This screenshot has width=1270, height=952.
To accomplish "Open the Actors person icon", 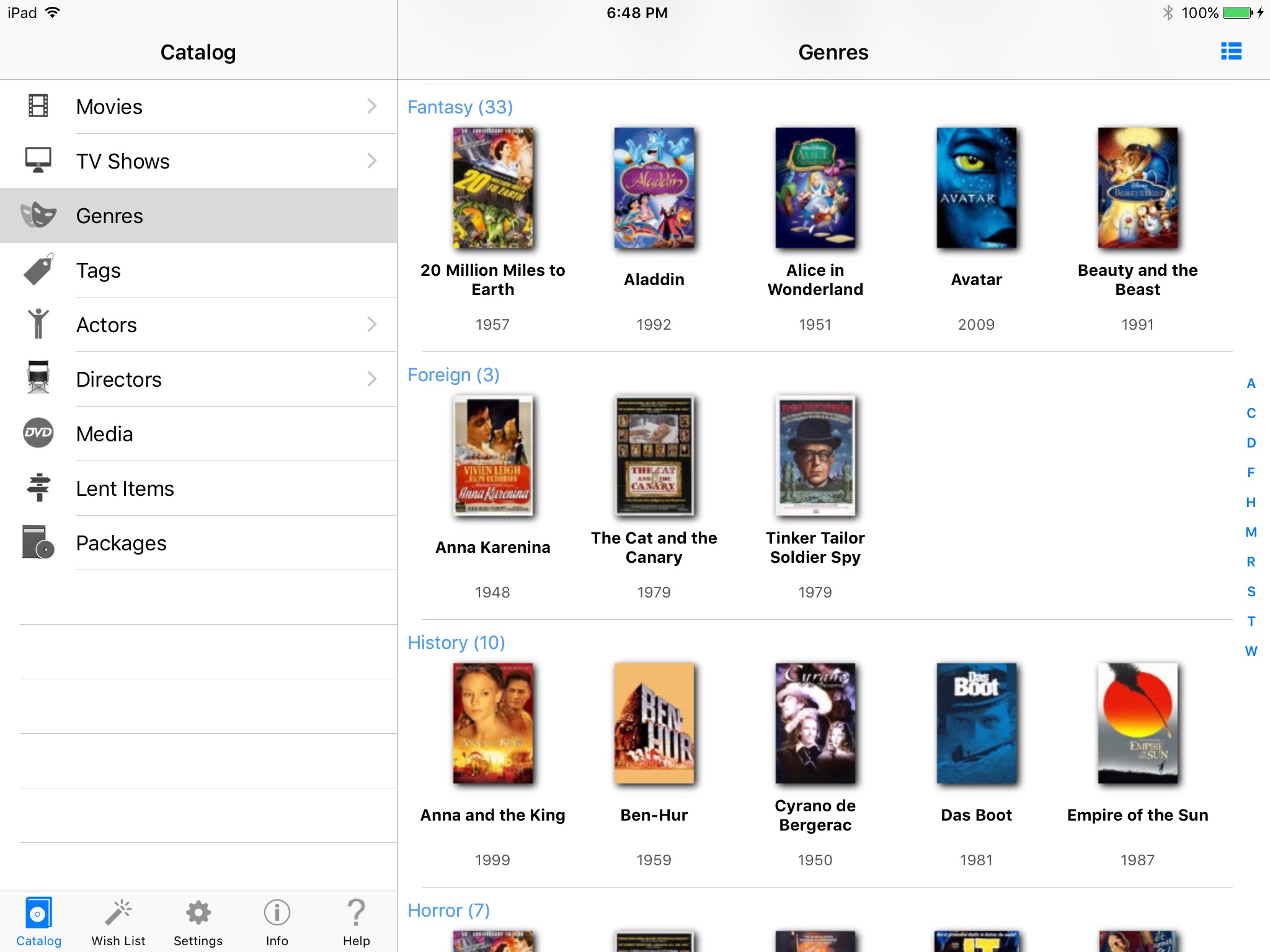I will point(38,324).
